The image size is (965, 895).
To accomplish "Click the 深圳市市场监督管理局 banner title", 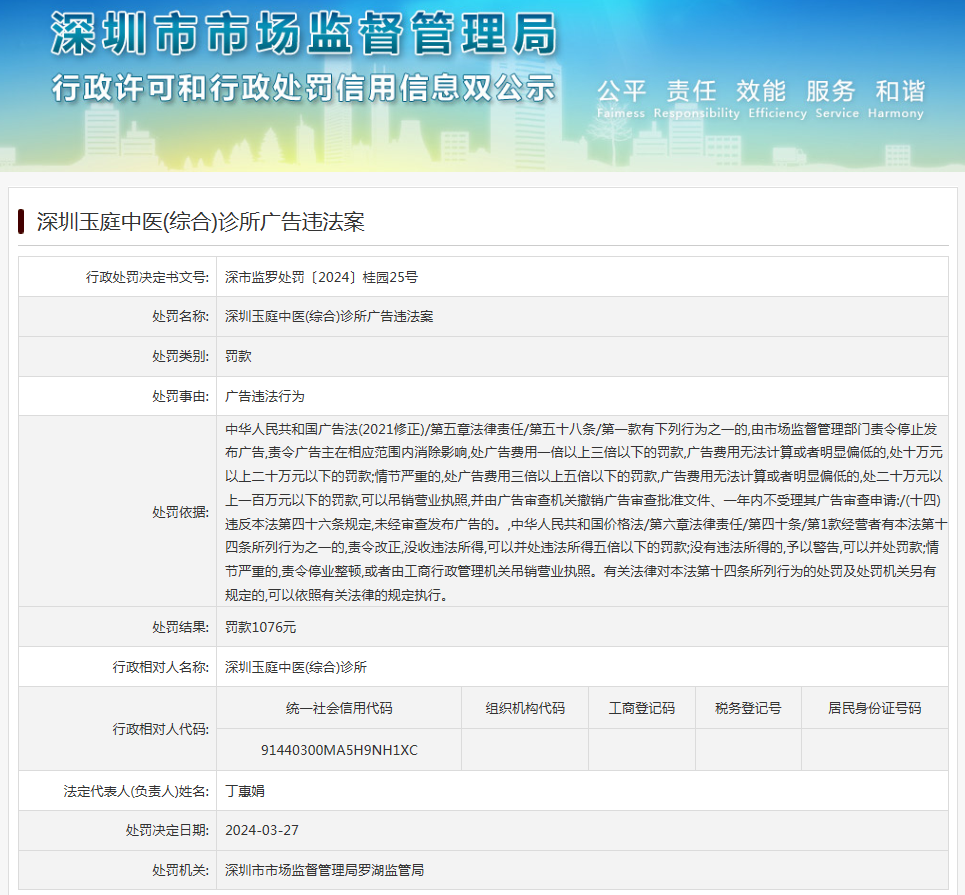I will [303, 34].
